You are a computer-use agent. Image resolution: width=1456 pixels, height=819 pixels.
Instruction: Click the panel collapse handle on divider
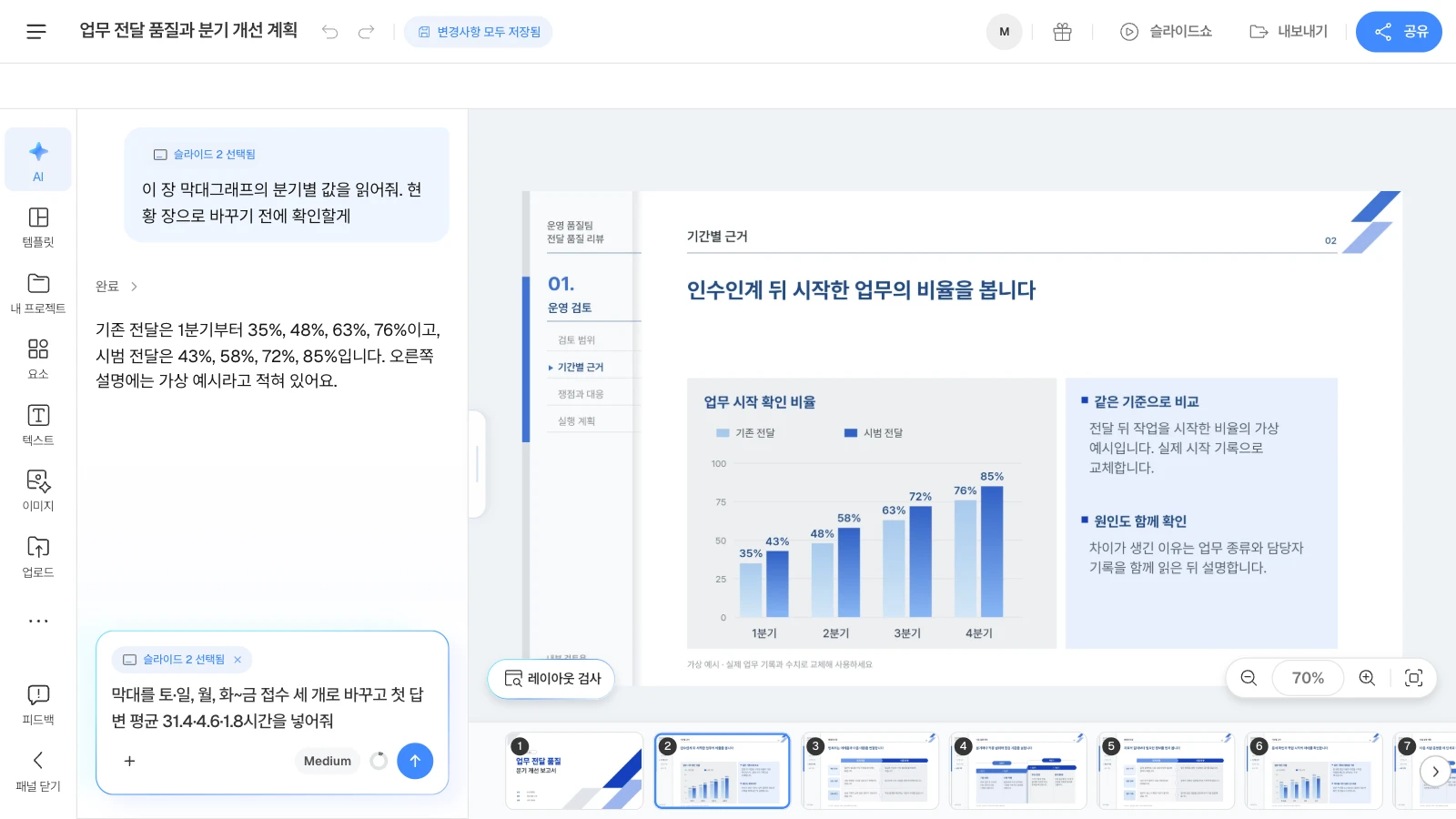[x=477, y=464]
